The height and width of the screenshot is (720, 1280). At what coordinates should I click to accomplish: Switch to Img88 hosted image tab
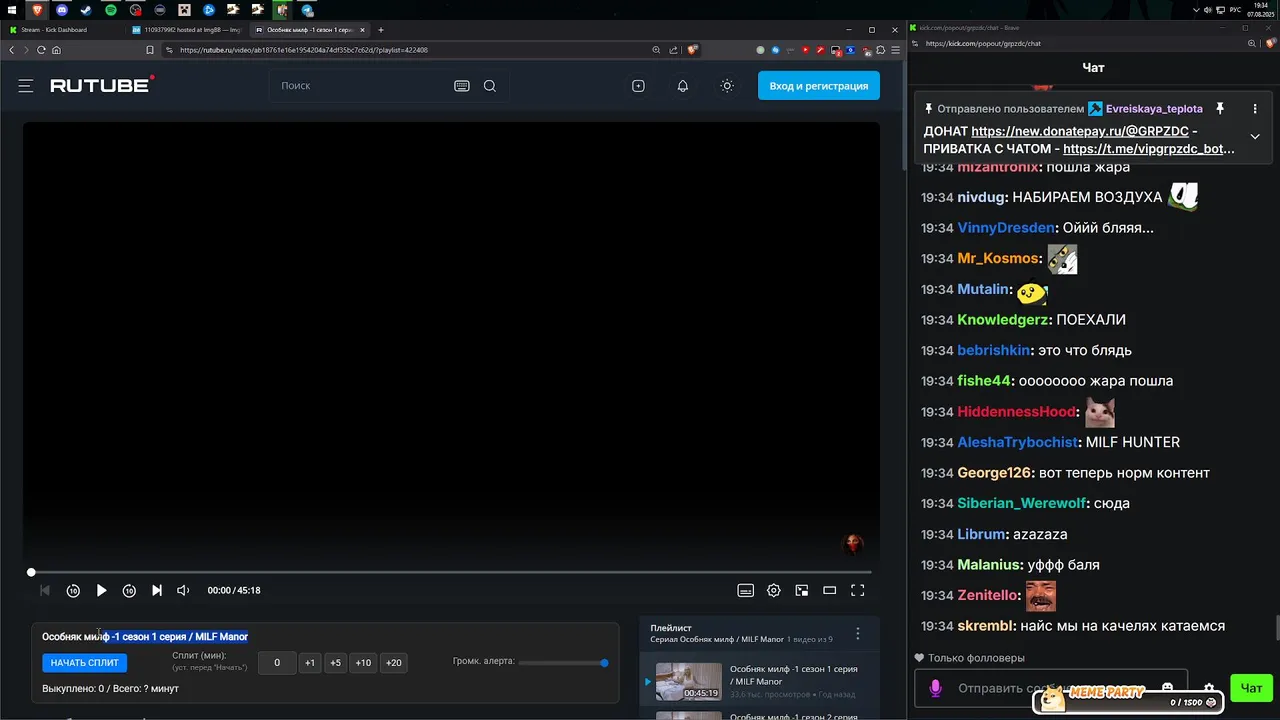[x=187, y=30]
